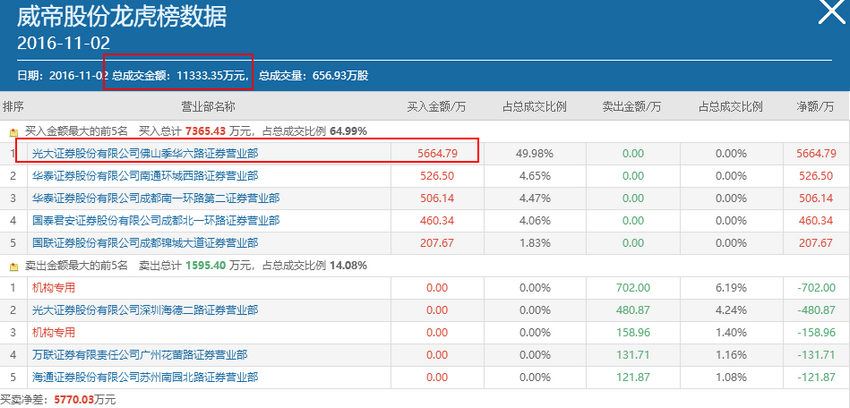
Task: Open 国泰君安证券股份有限公司成都北一环路证券营业部 link
Action: pyautogui.click(x=156, y=221)
